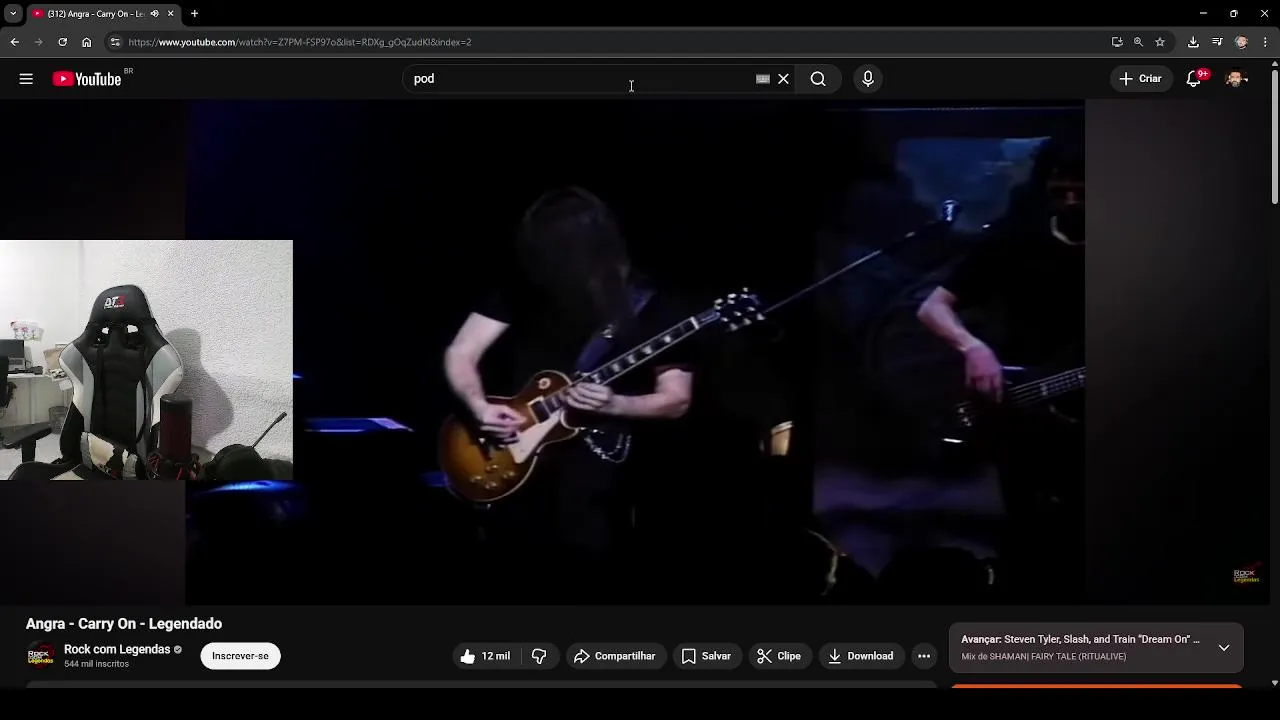The width and height of the screenshot is (1280, 720).
Task: Go back in browser history
Action: [x=14, y=42]
